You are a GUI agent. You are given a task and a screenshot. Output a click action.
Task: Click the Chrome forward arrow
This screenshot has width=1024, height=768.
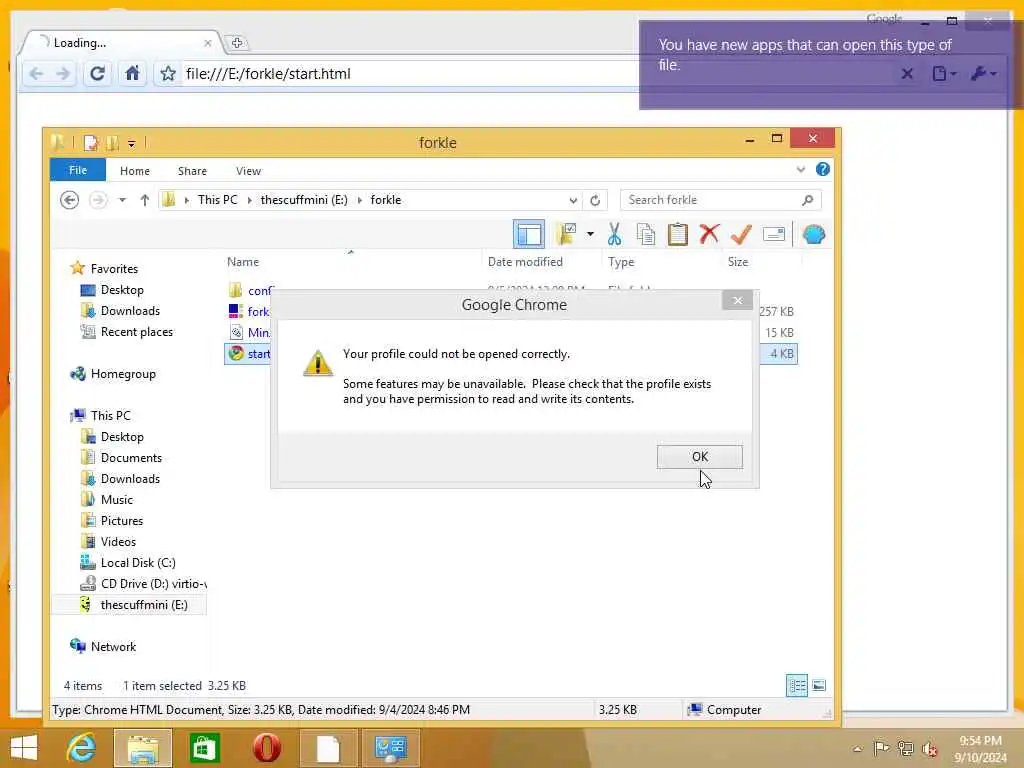click(63, 74)
